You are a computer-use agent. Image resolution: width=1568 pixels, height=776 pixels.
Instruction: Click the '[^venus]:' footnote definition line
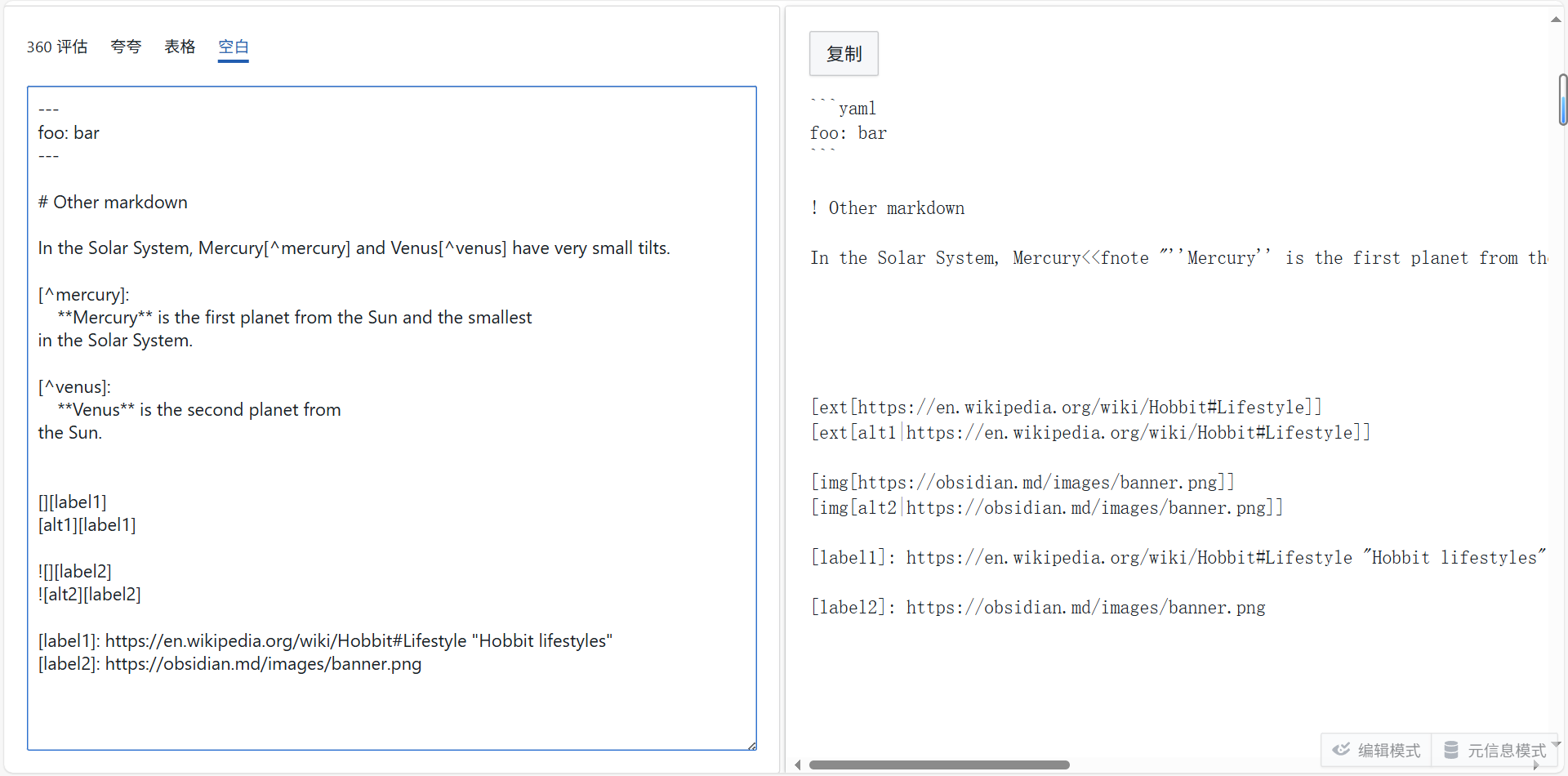coord(74,386)
